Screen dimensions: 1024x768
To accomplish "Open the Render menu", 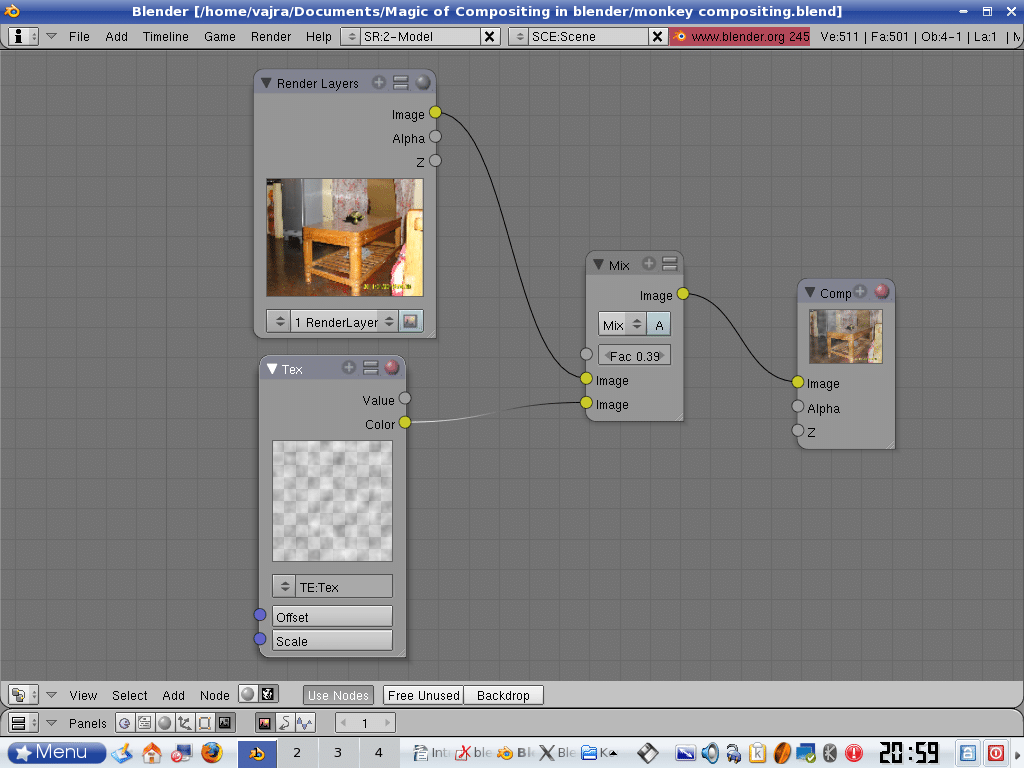I will coord(271,36).
